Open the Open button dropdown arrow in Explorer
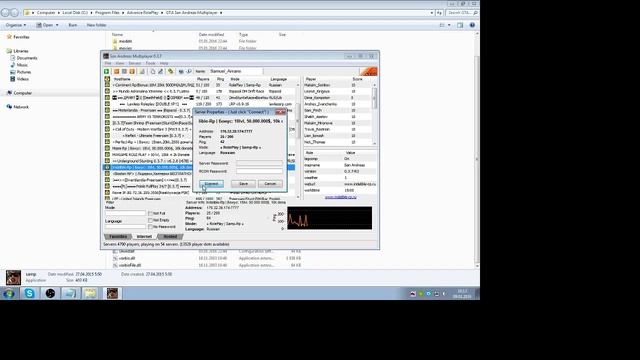Viewport: 640px width, 360px height. click(57, 25)
